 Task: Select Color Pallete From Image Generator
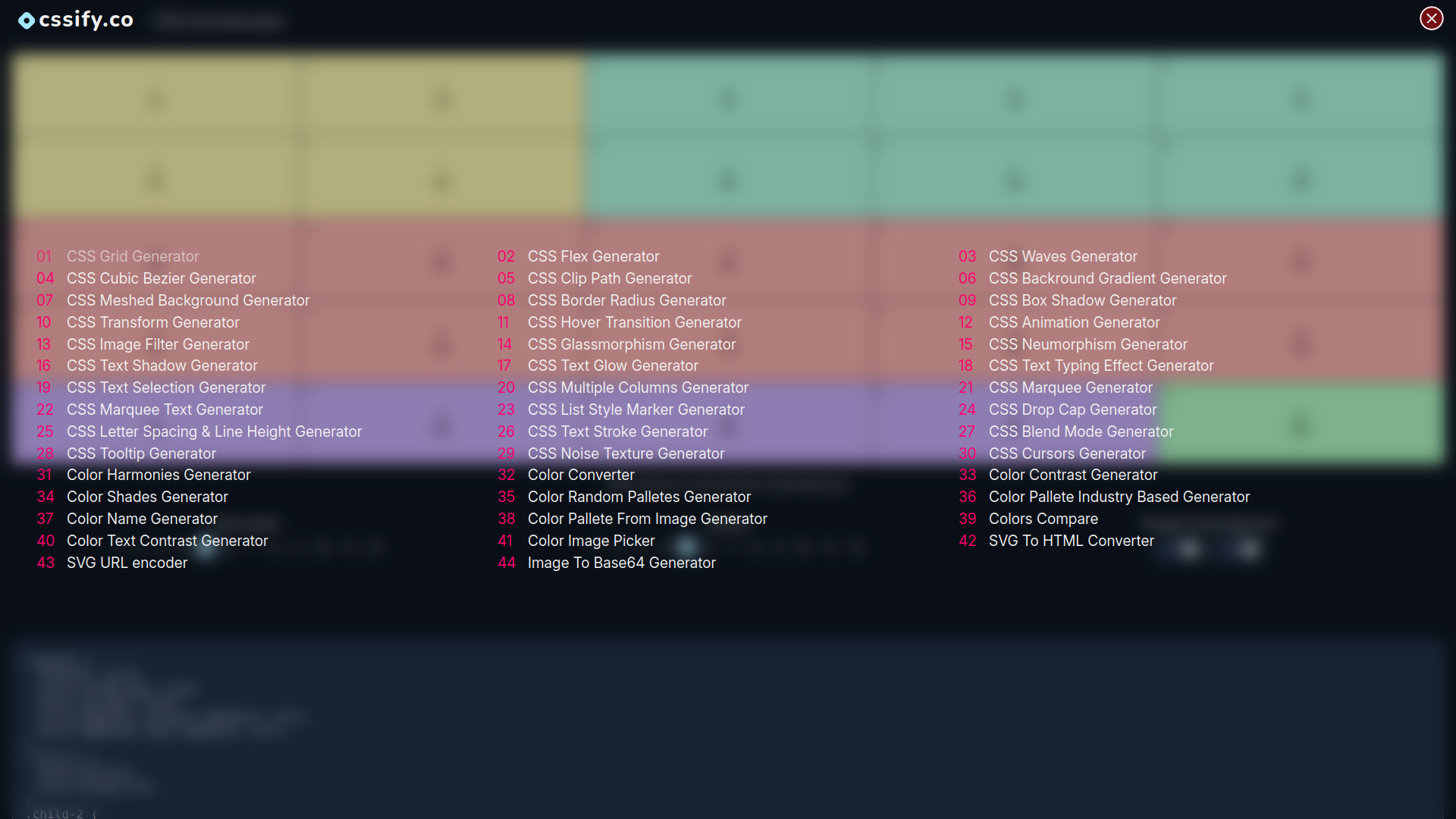click(648, 519)
